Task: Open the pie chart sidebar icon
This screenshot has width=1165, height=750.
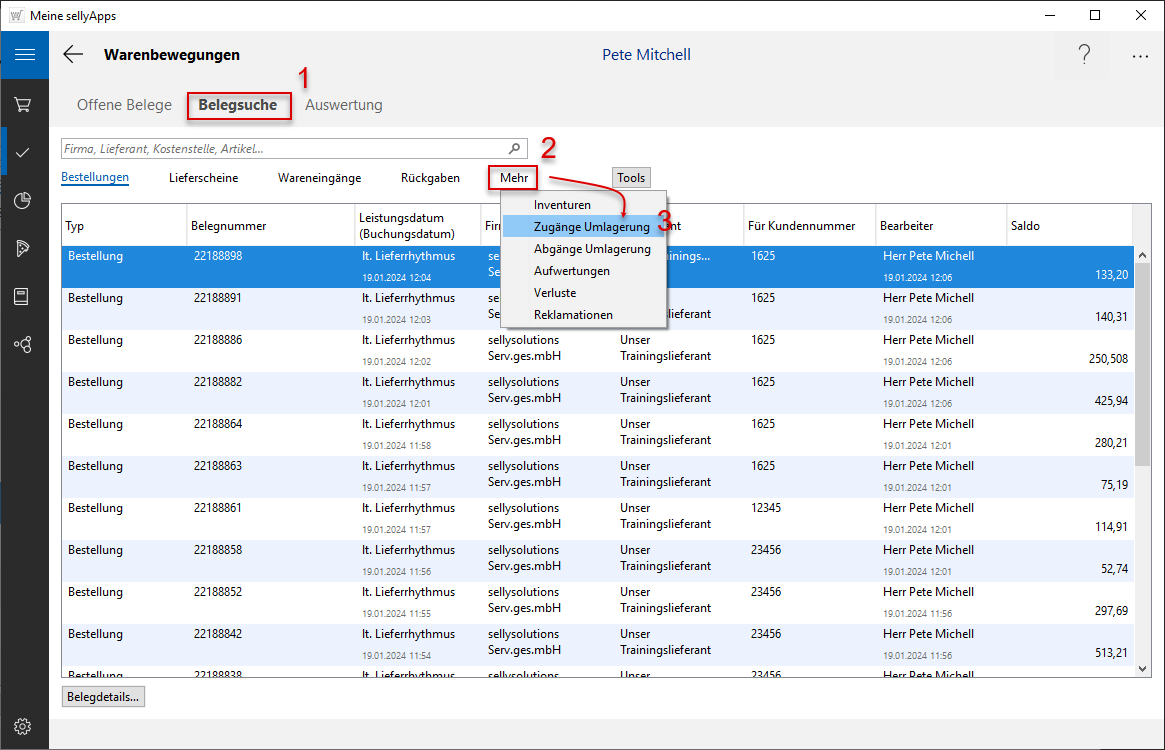Action: pos(23,200)
